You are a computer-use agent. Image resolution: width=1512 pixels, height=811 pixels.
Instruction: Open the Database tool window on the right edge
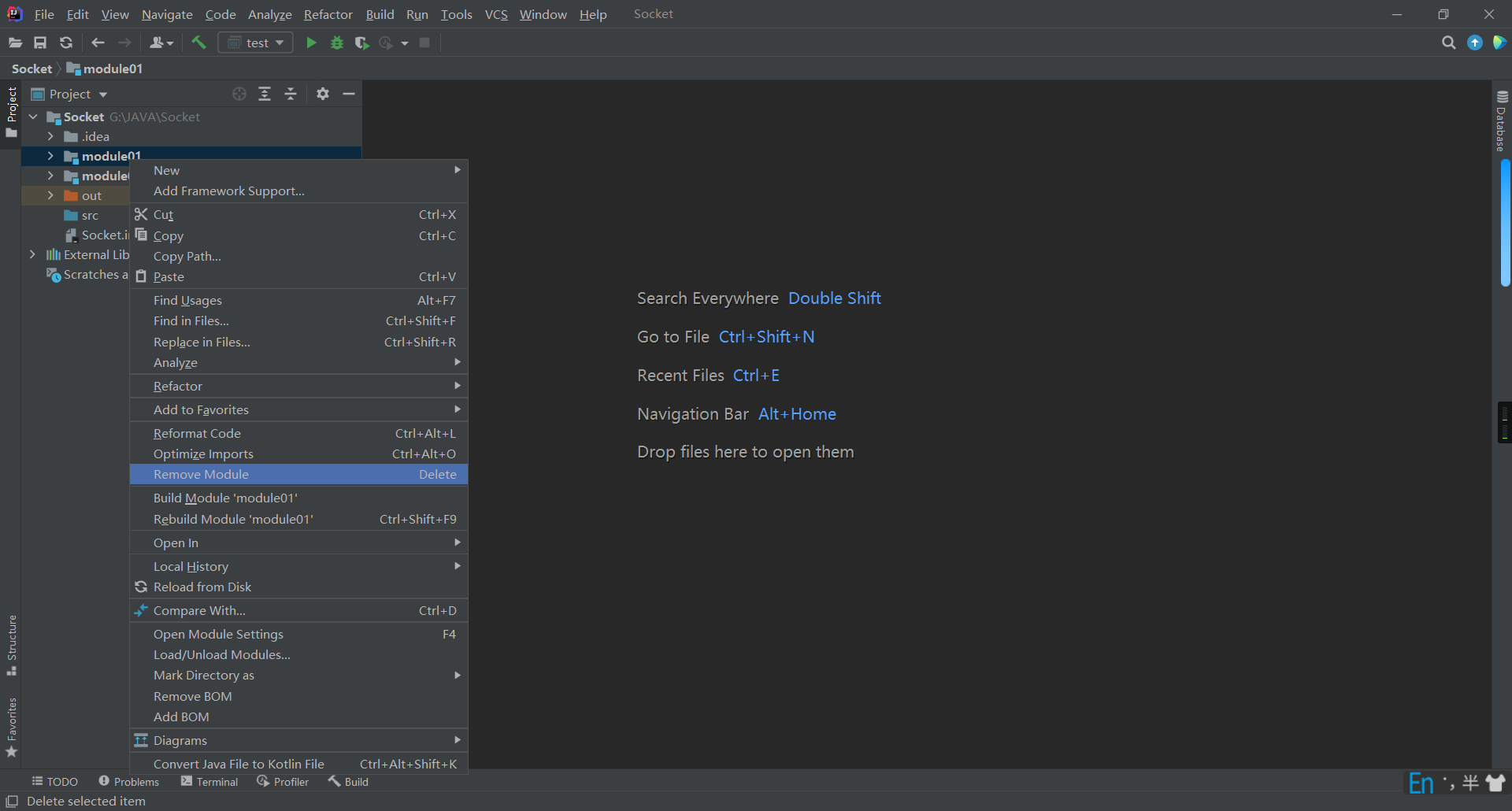coord(1501,126)
